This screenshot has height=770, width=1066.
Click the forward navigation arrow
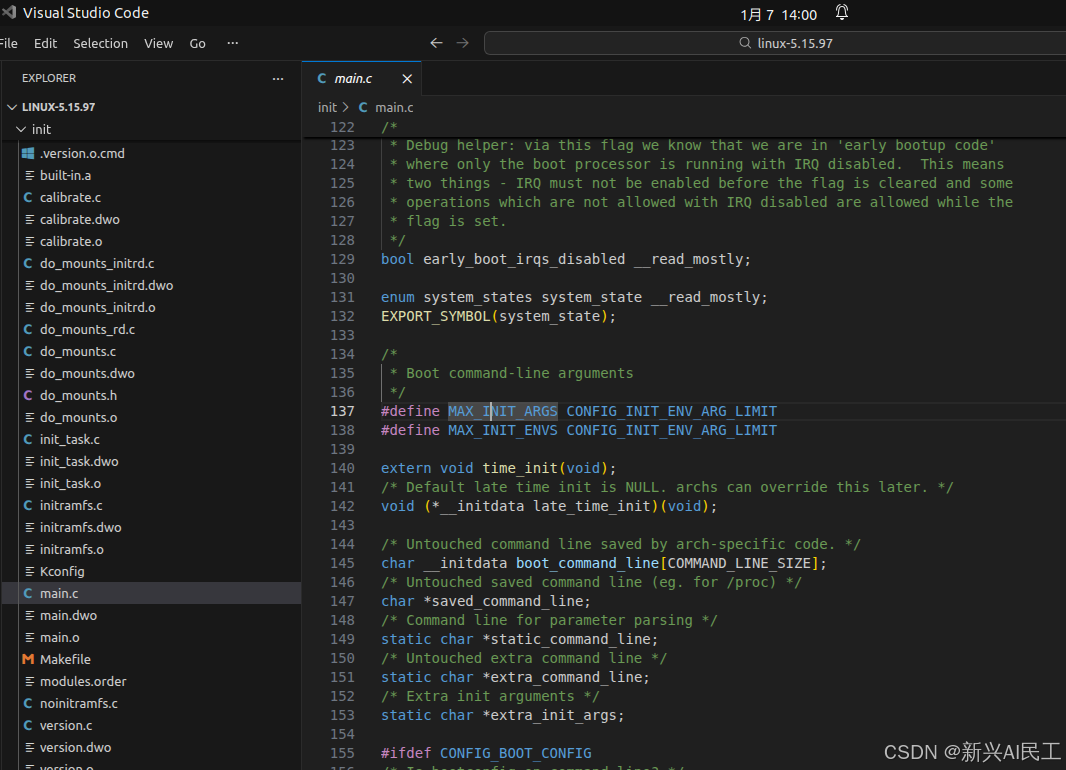click(460, 42)
